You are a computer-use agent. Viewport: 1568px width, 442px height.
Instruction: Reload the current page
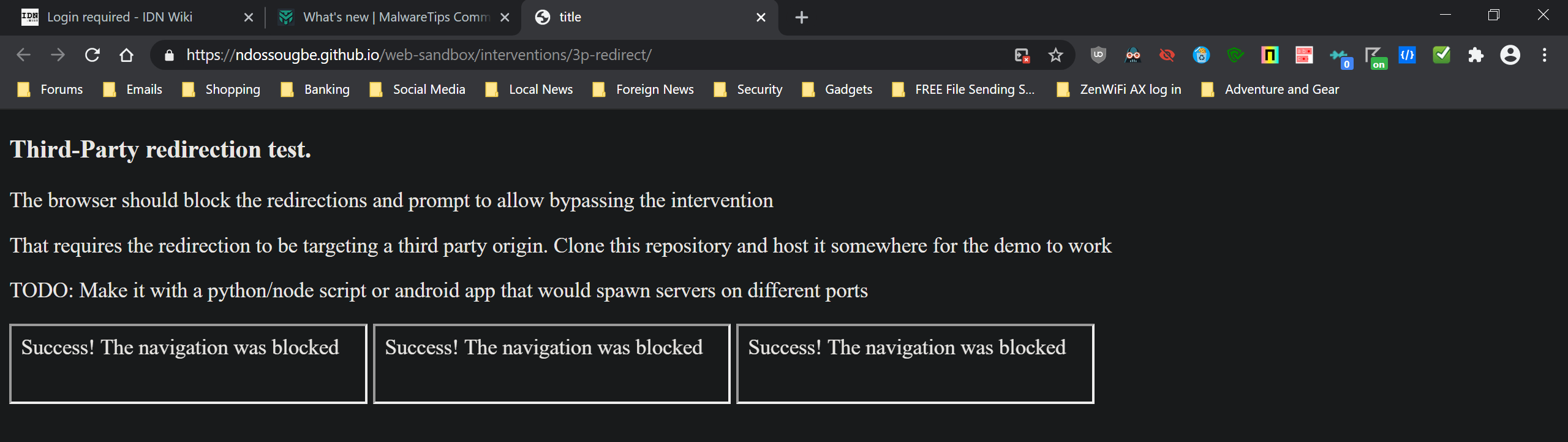[x=92, y=55]
